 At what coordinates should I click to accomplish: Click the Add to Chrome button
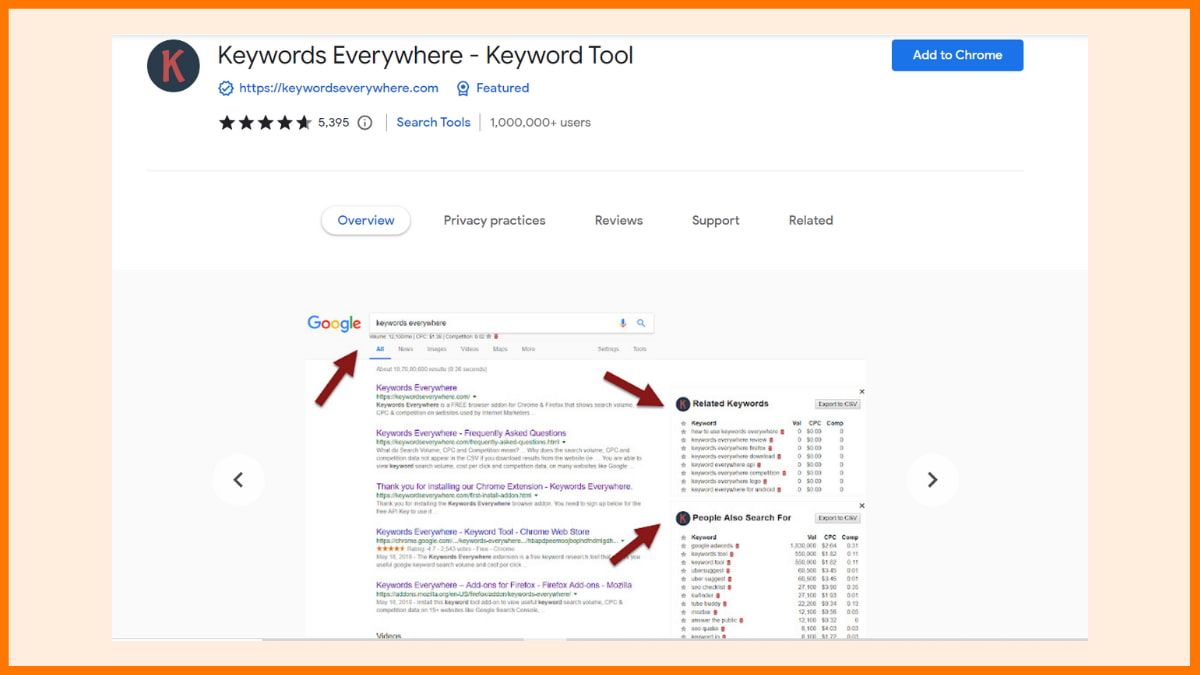pos(957,55)
